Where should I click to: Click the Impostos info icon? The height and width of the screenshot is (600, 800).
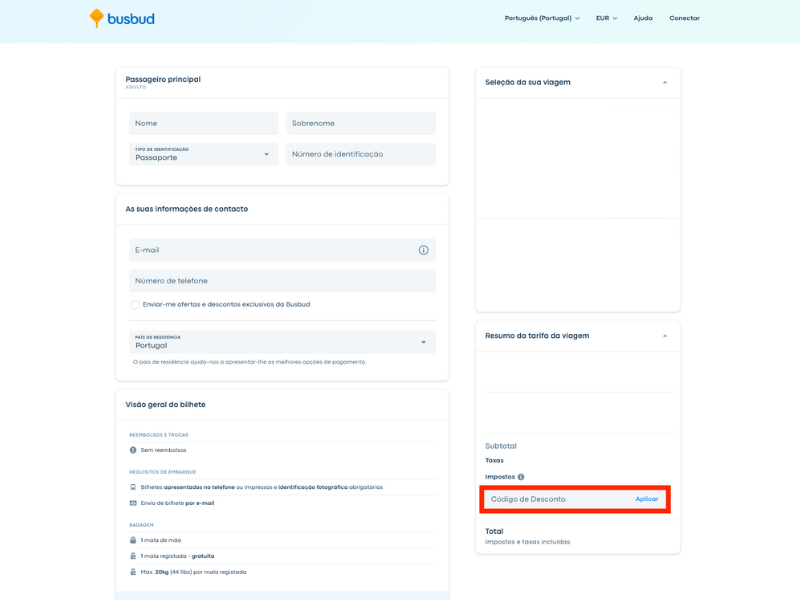[521, 477]
